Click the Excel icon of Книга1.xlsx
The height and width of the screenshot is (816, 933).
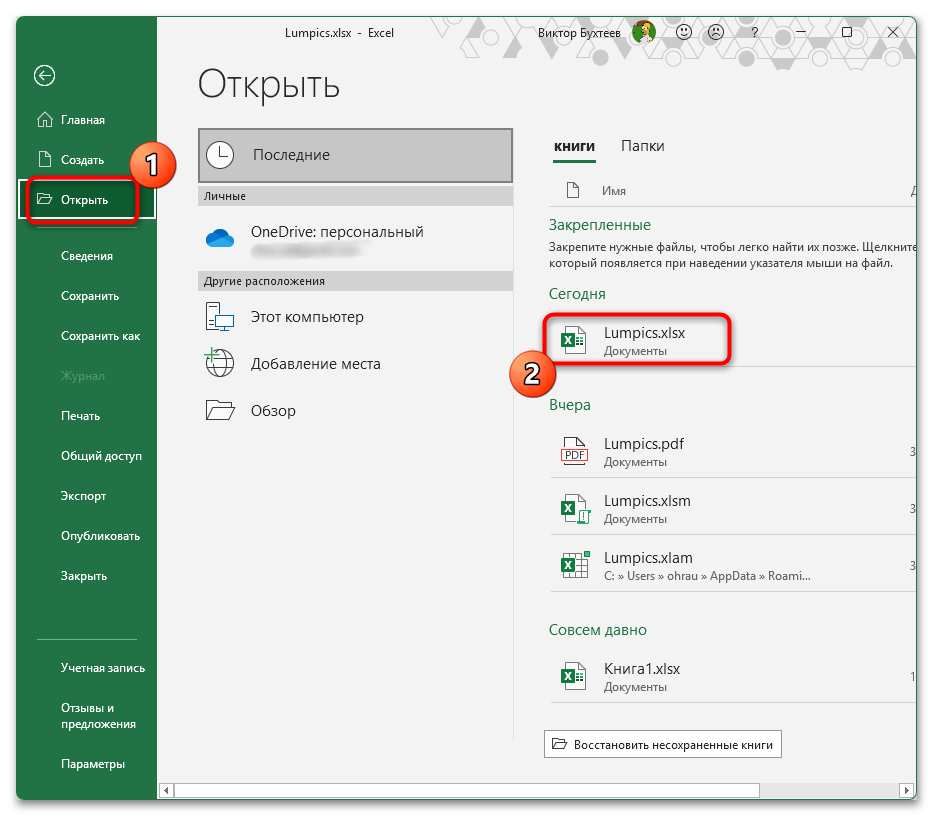(x=574, y=676)
